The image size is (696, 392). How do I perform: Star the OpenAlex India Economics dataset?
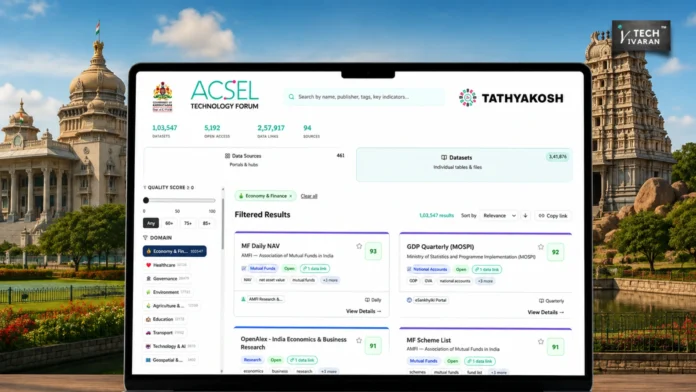(x=359, y=341)
